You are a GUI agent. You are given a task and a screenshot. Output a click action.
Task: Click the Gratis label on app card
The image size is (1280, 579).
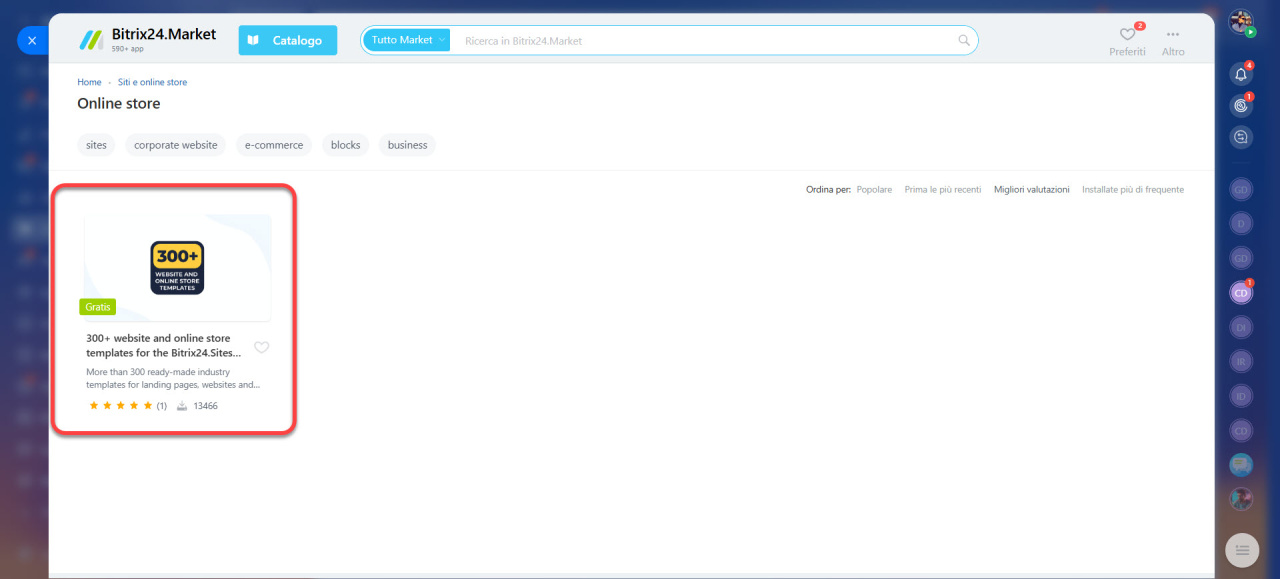click(98, 307)
